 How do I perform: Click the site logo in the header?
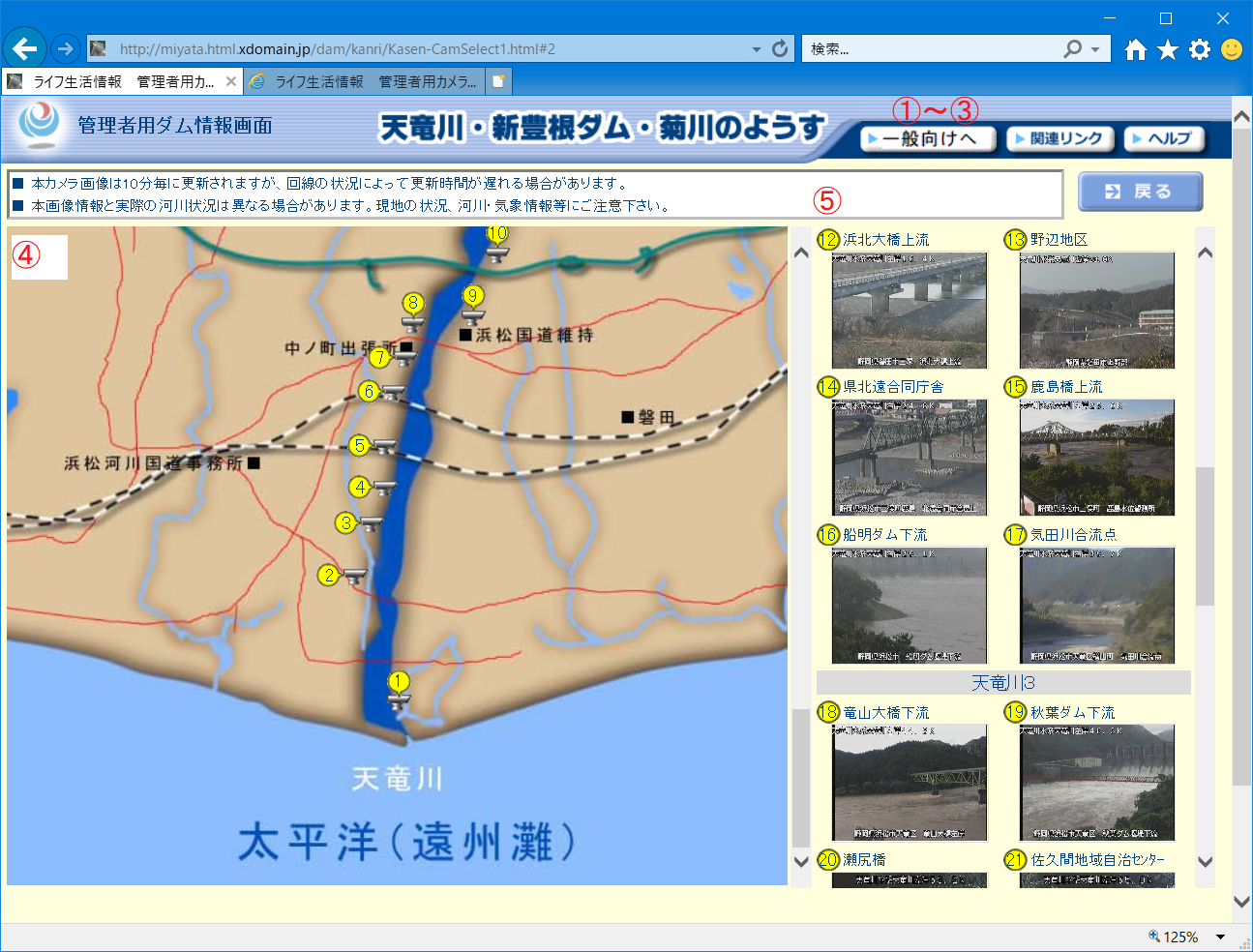click(x=40, y=124)
